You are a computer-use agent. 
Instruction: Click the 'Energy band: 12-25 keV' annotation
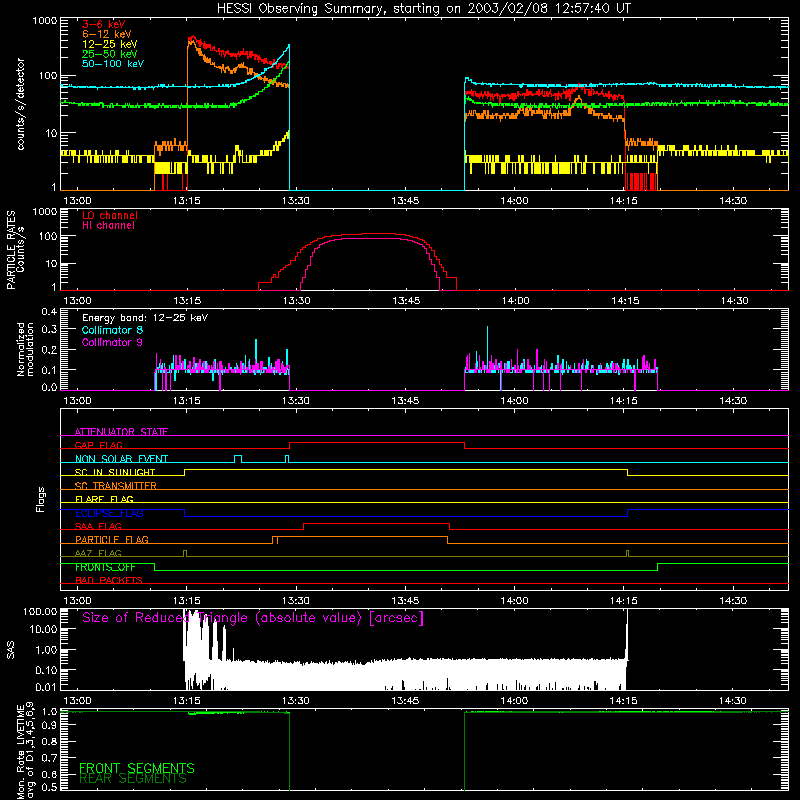coord(145,318)
